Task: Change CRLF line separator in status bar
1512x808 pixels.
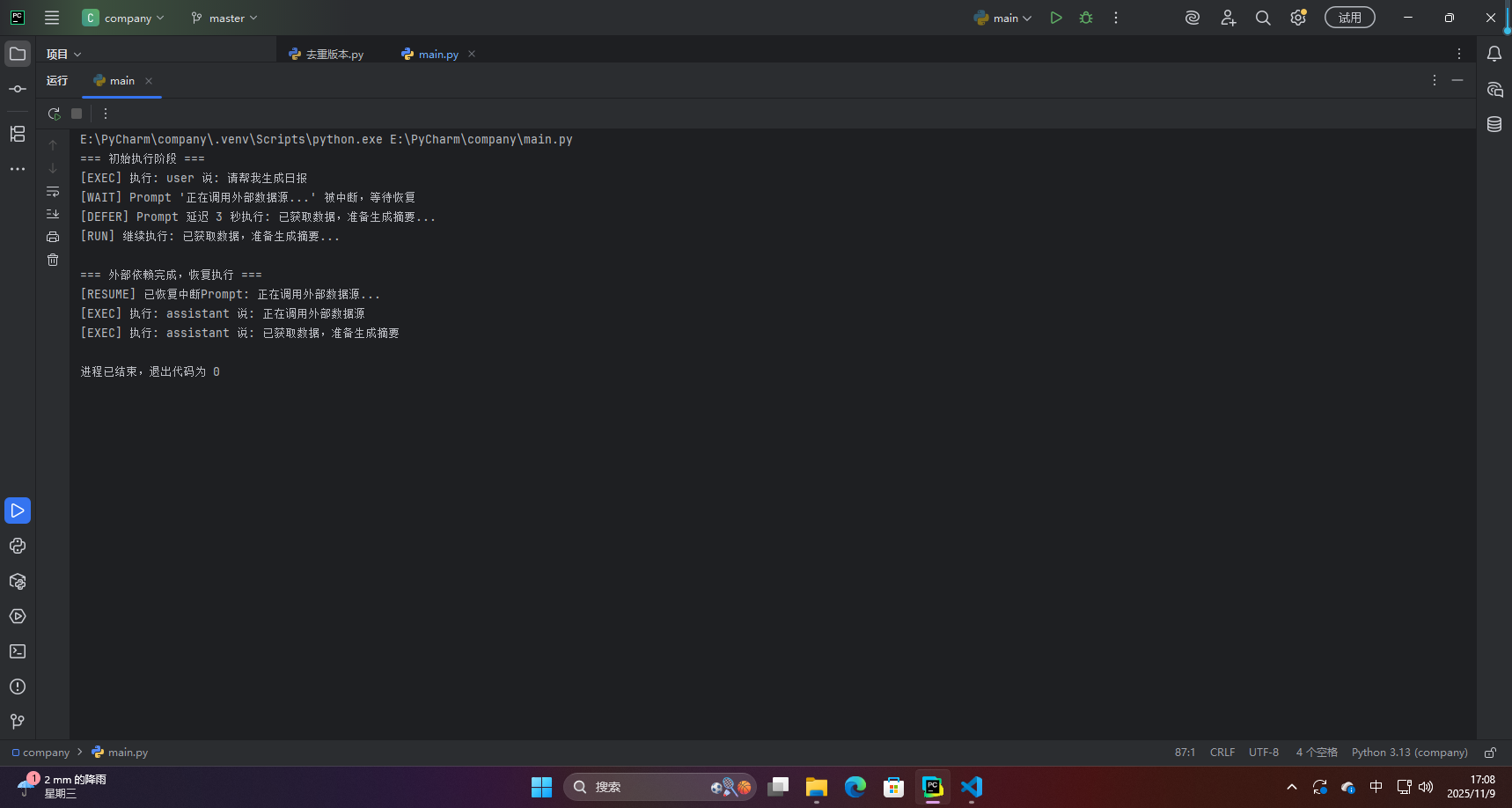Action: [1222, 753]
